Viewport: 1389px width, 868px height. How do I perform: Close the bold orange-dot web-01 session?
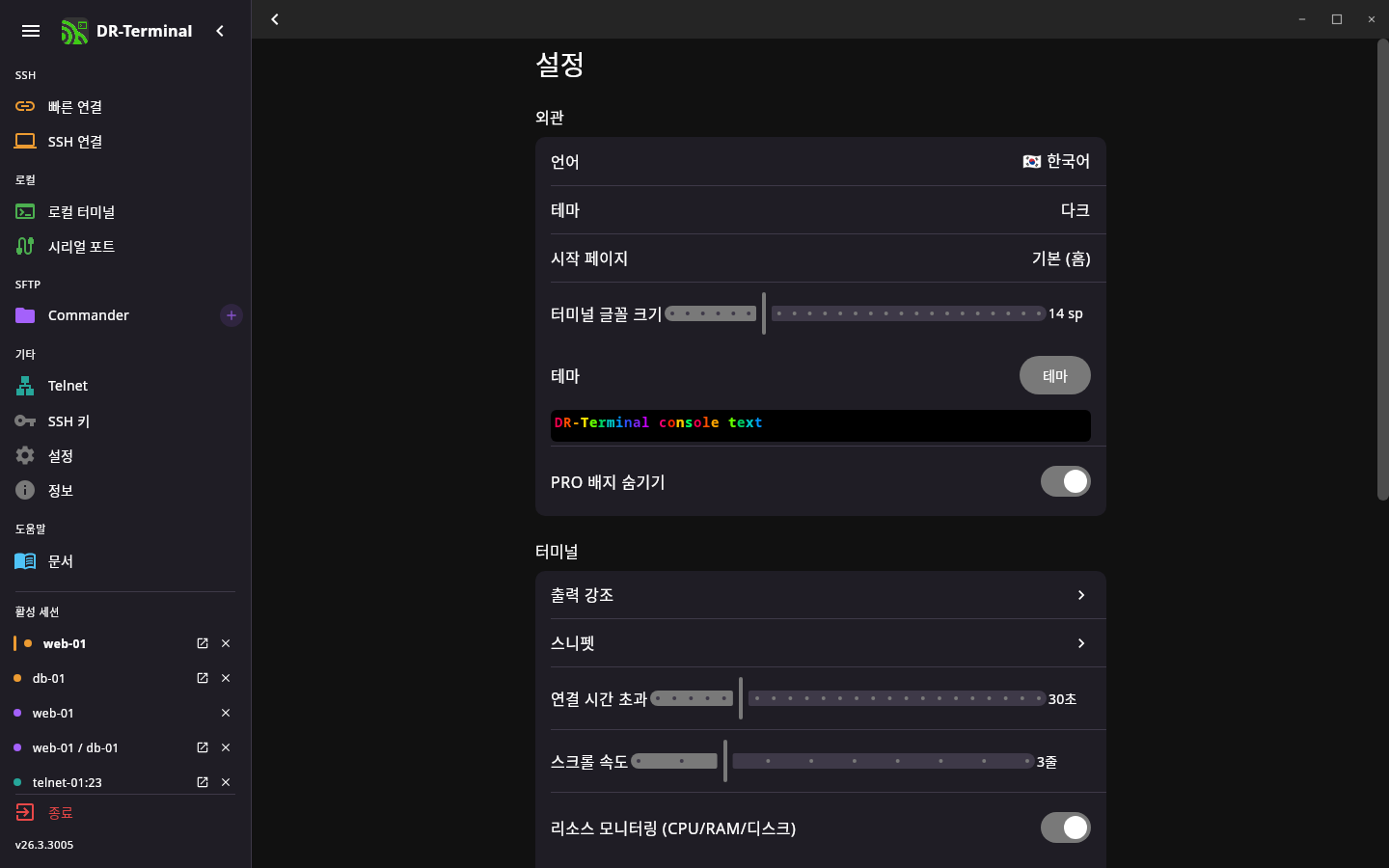(x=226, y=643)
